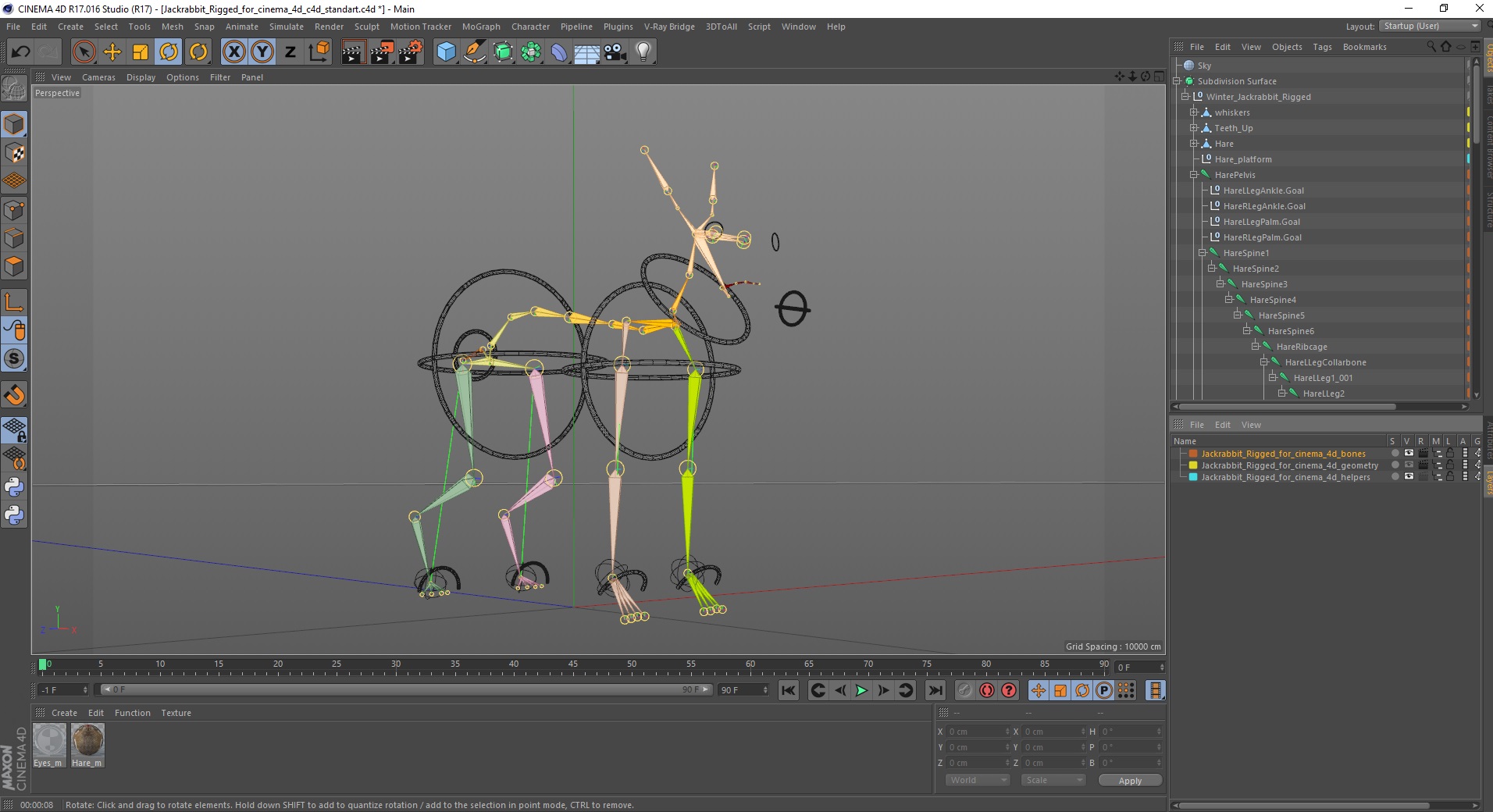The width and height of the screenshot is (1493, 812).
Task: Switch to Polygons mode
Action: 14,266
